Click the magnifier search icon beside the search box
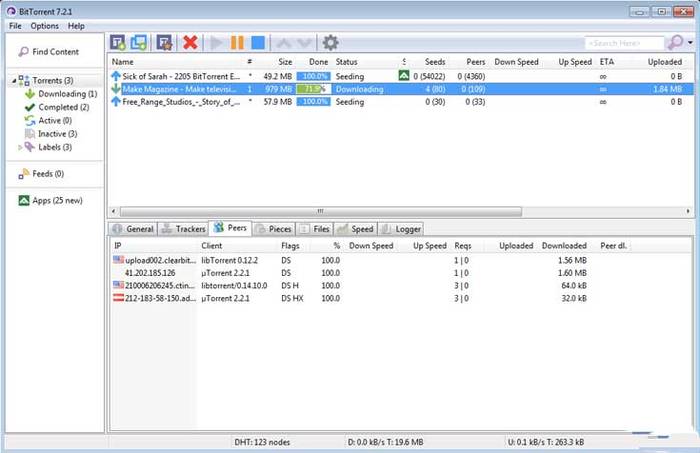 point(676,43)
